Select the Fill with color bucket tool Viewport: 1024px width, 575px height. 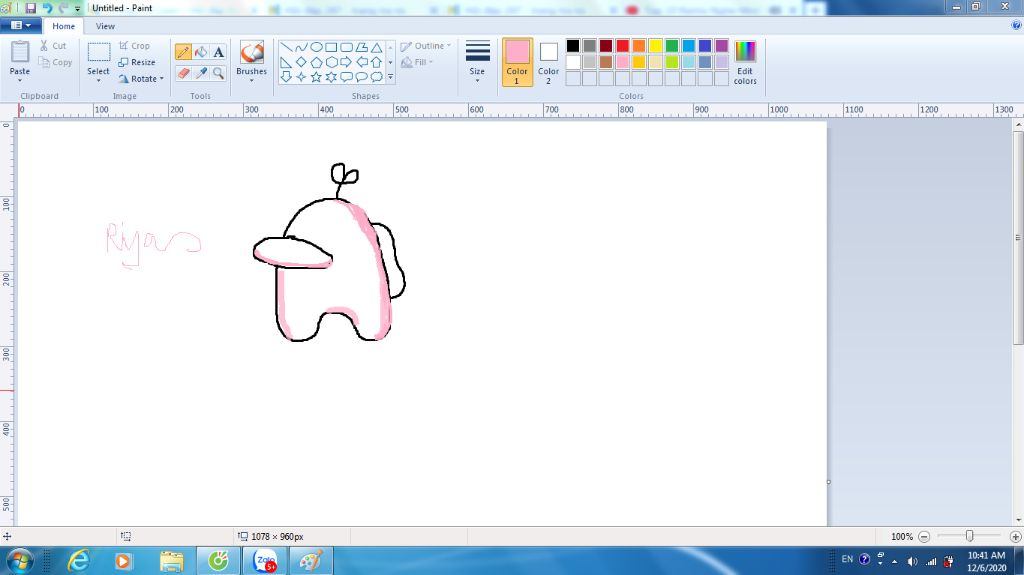[201, 52]
